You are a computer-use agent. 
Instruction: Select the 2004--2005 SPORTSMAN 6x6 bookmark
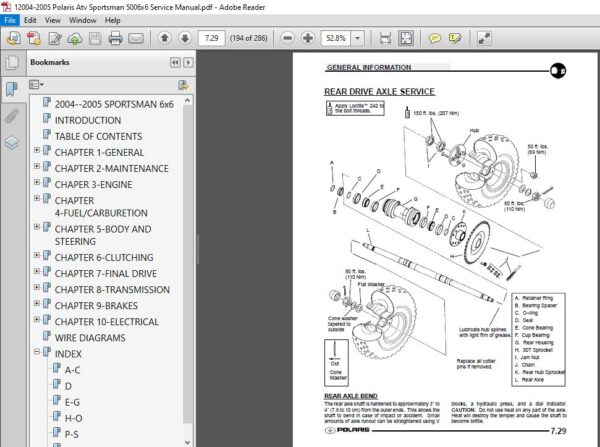click(114, 104)
